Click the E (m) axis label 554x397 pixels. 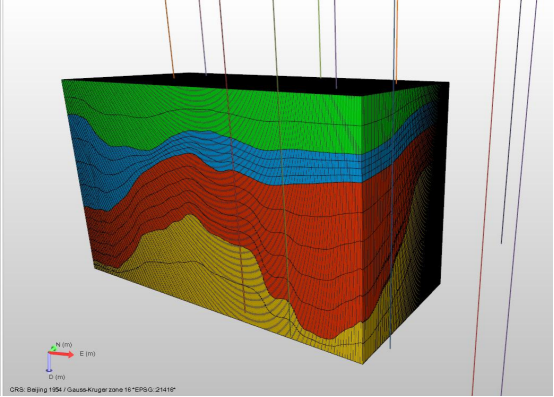[87, 354]
